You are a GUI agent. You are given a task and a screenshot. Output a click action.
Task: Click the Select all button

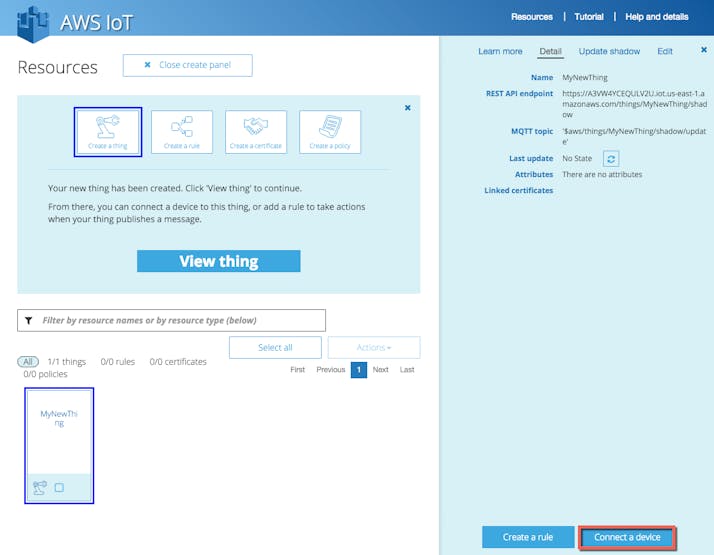275,347
